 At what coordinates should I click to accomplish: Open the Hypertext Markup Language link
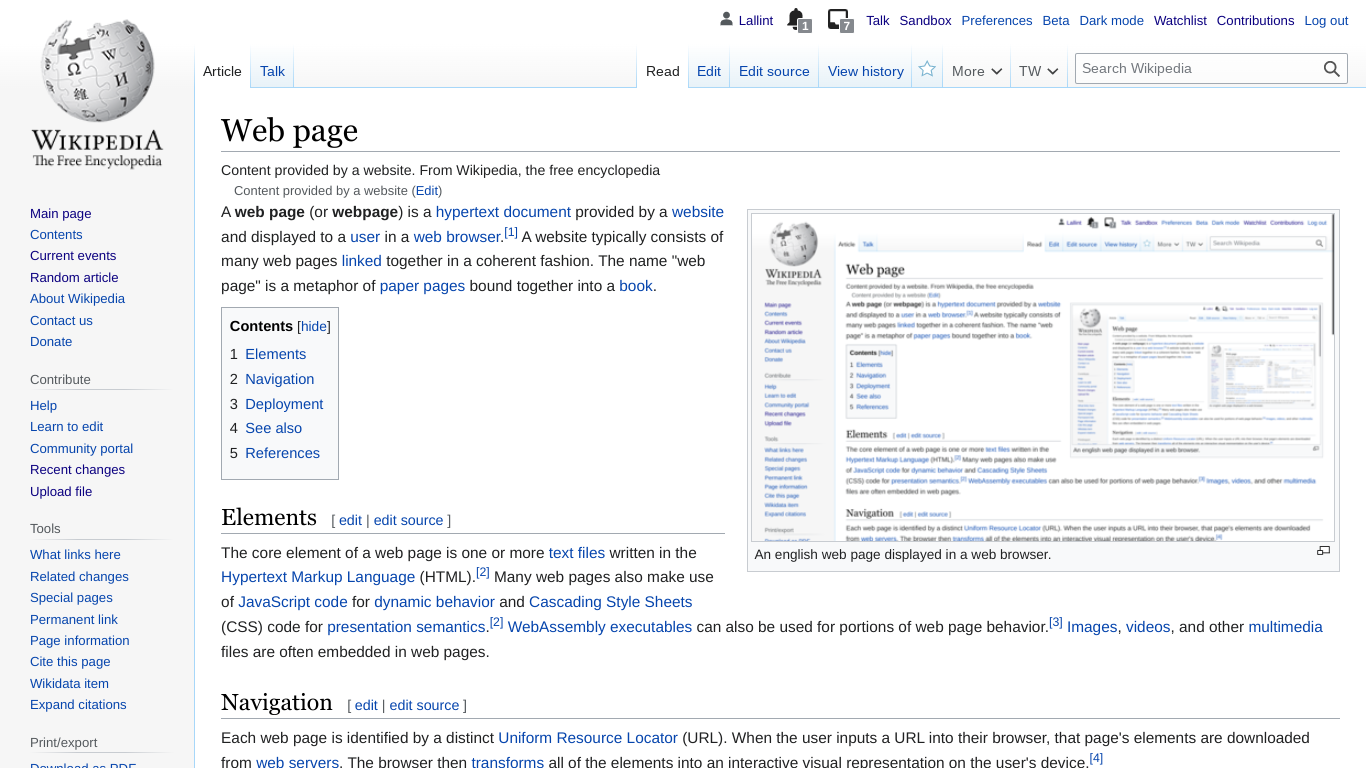tap(318, 577)
